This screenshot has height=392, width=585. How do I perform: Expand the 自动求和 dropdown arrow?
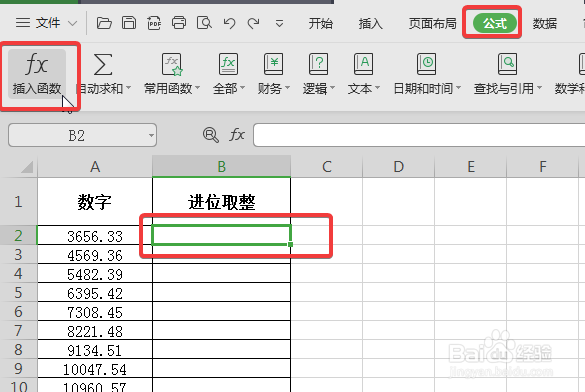pyautogui.click(x=128, y=88)
